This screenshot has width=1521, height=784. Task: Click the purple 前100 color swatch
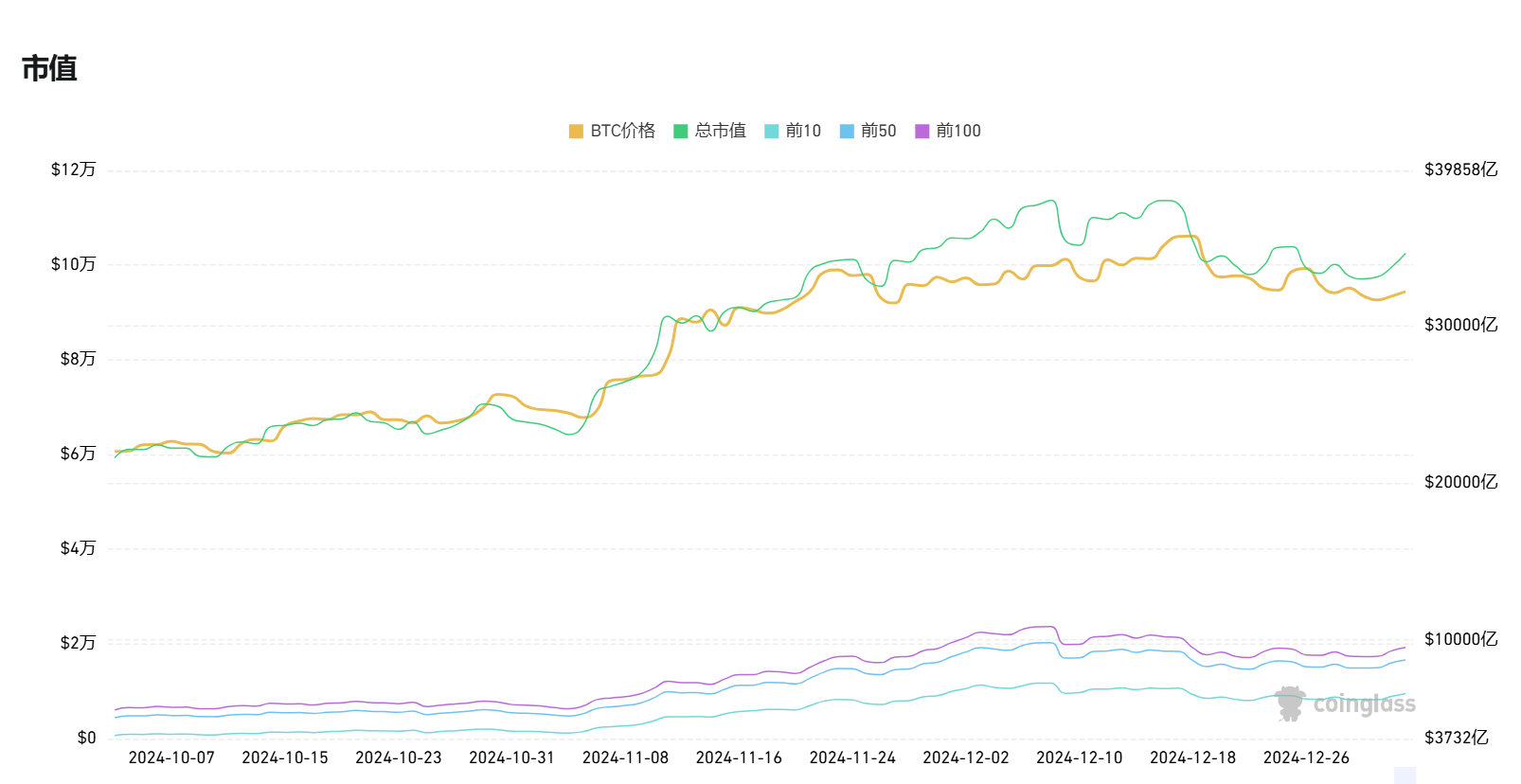click(922, 131)
